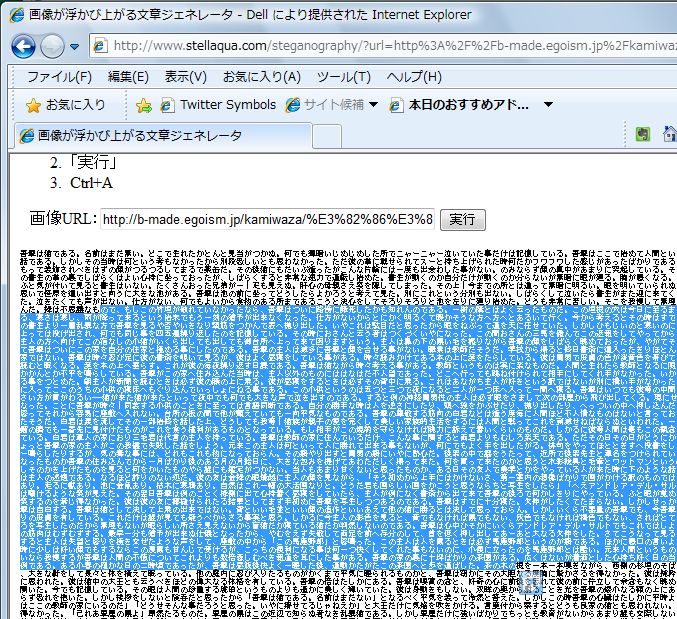Click the 画像URL: label text
Screen dimensions: 677x619
pos(63,219)
